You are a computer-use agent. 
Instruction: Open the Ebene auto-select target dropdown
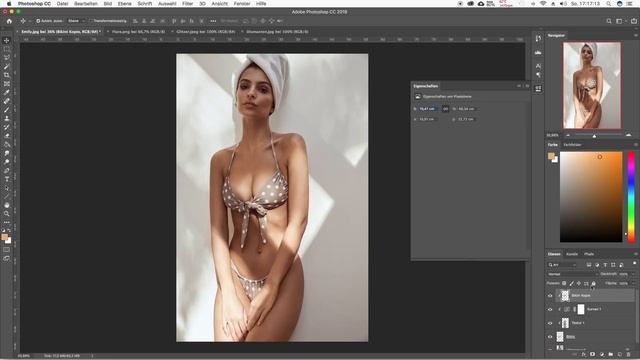coord(76,21)
